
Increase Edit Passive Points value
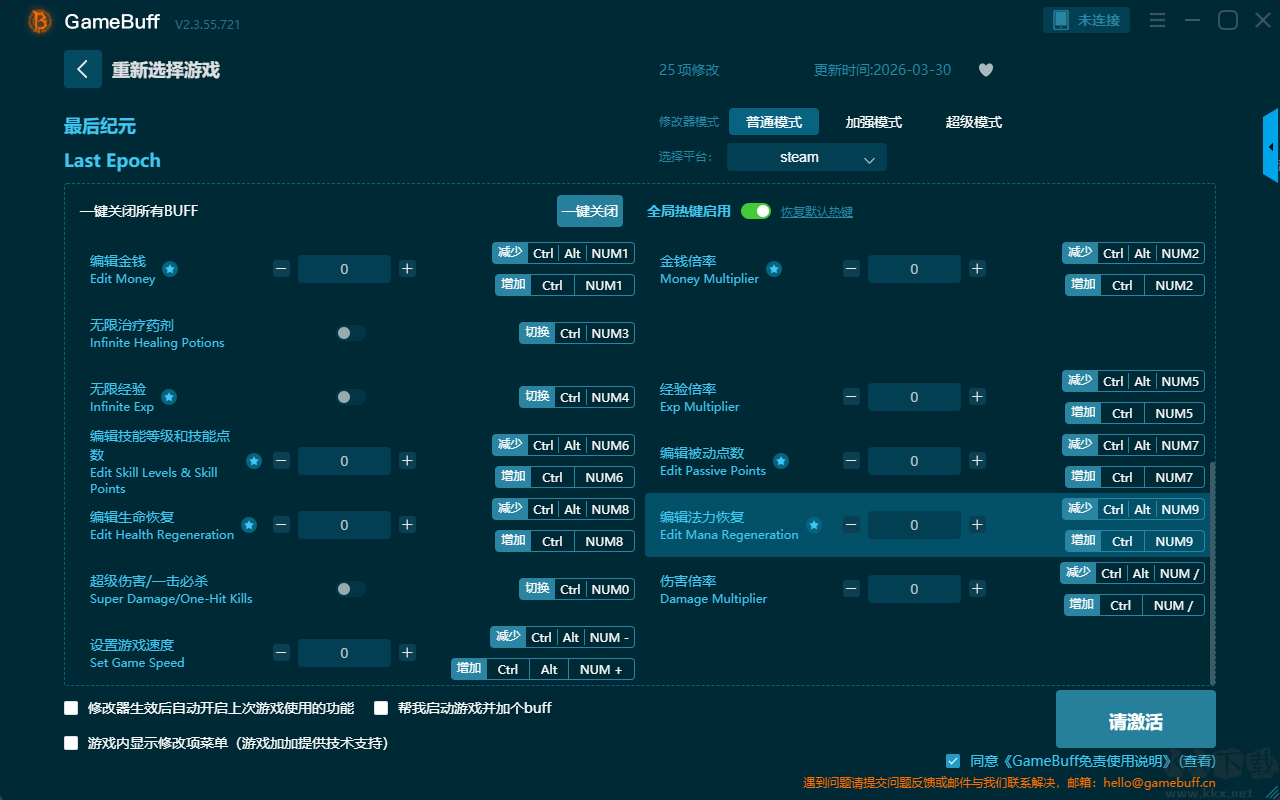977,461
